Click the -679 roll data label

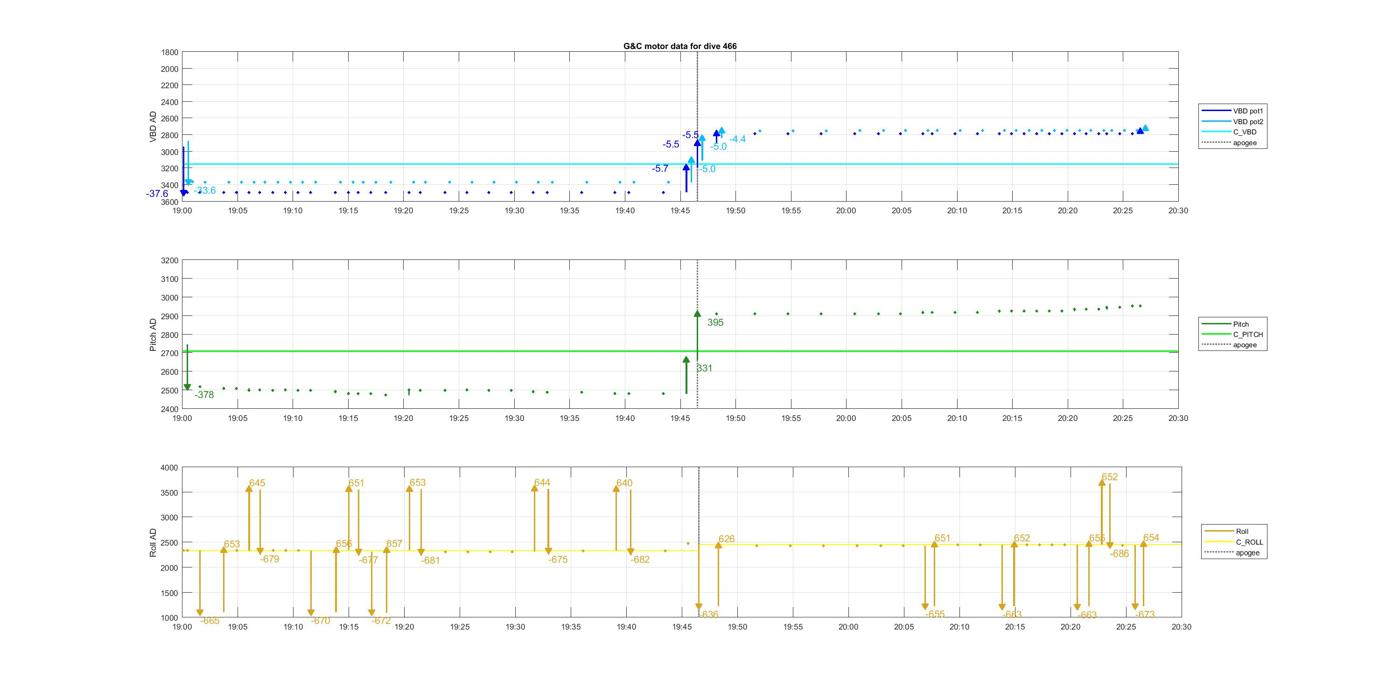point(269,559)
